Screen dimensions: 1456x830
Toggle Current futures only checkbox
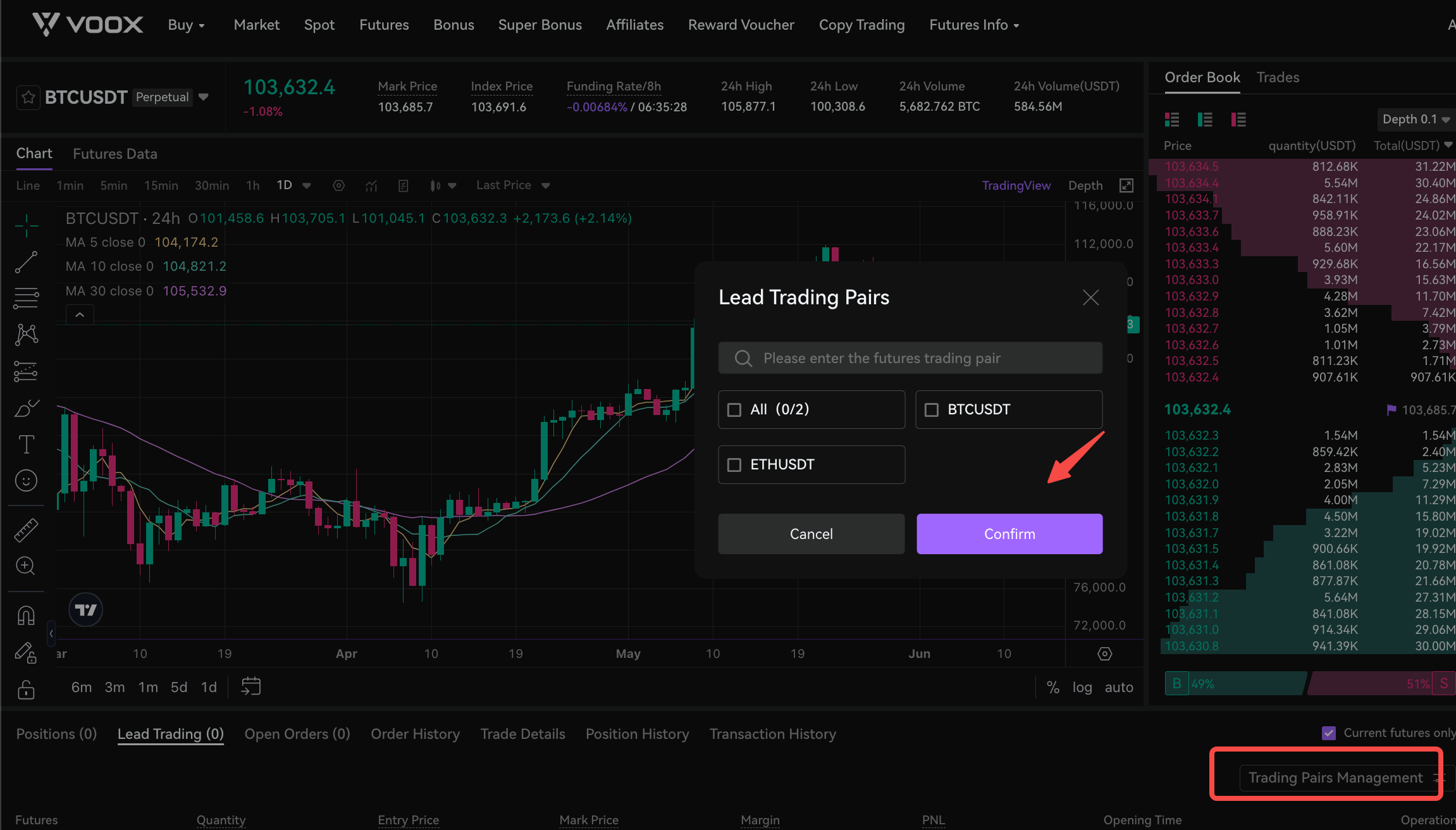[x=1329, y=733]
